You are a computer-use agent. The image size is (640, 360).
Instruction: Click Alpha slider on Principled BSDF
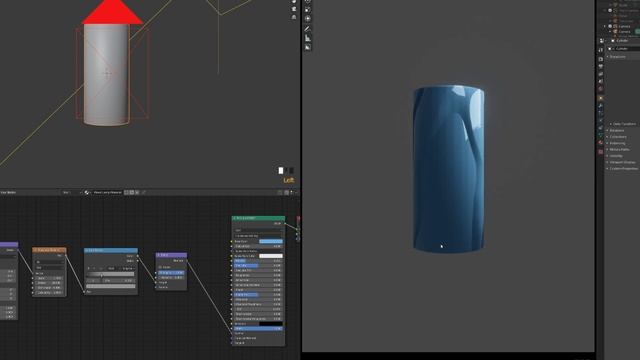[x=258, y=329]
